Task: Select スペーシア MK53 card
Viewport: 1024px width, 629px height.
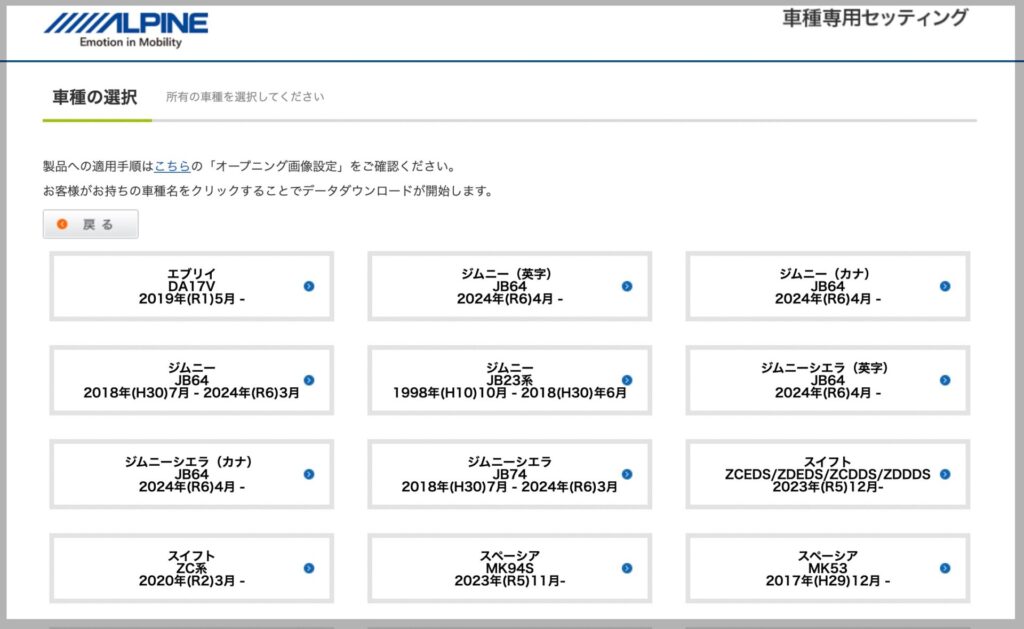Action: pos(827,568)
